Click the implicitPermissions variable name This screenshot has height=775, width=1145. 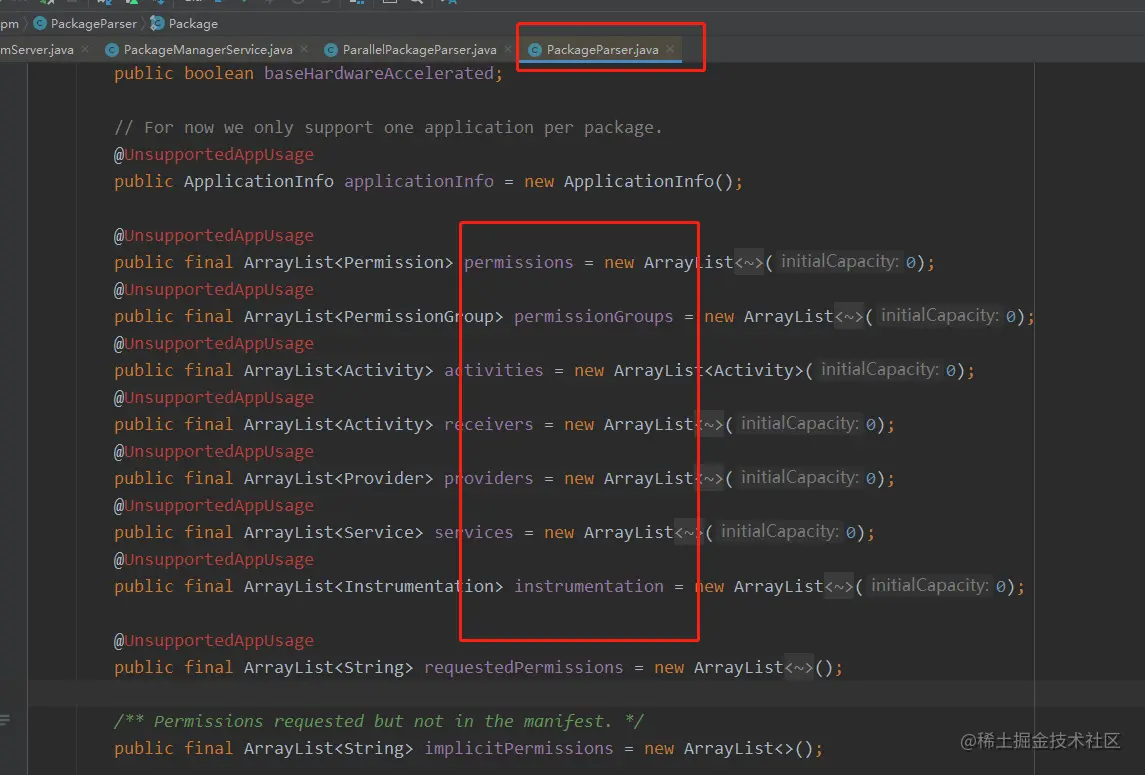point(518,749)
